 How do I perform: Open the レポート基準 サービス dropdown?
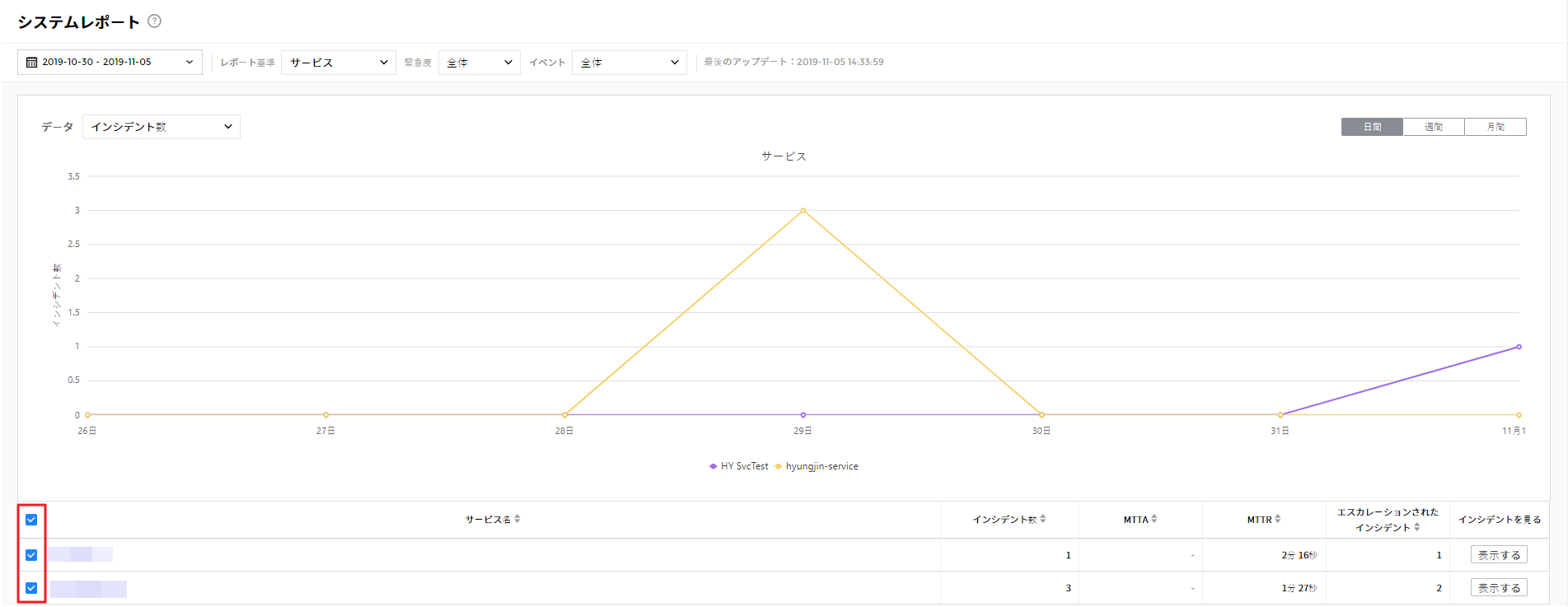point(338,63)
